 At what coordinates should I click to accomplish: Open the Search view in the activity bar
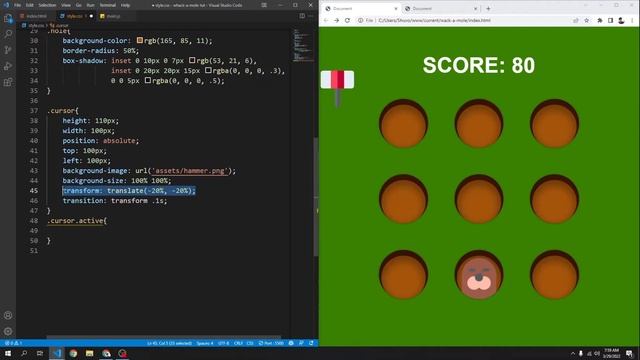coord(8,34)
